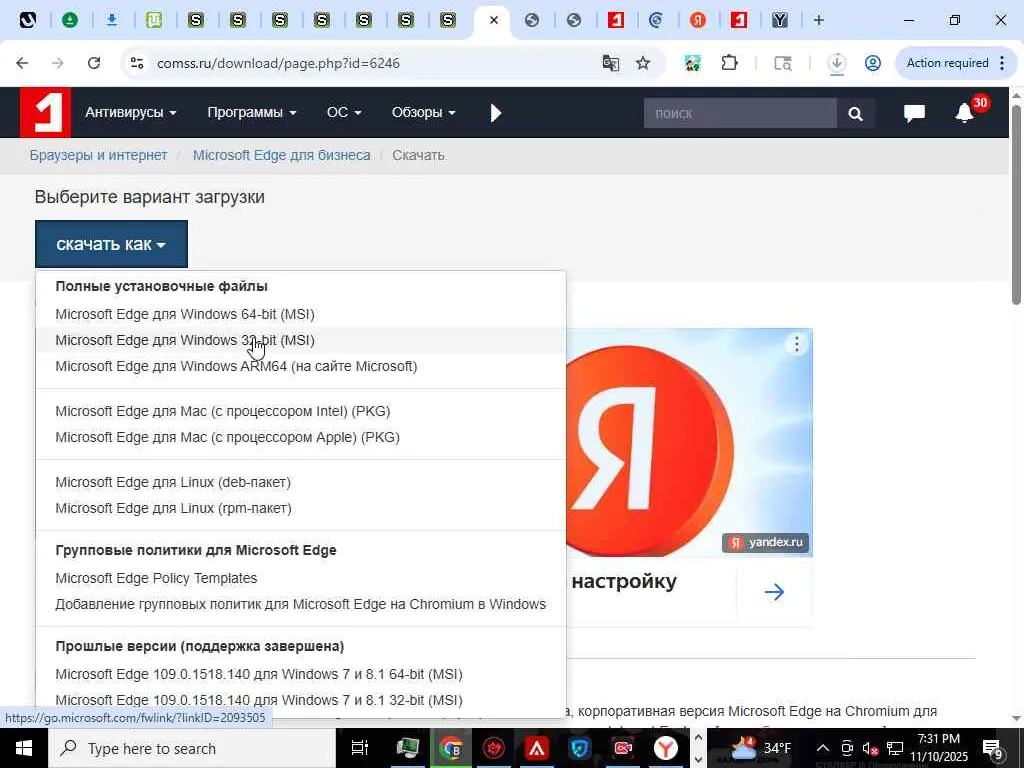Open Chrome three-dot menu
The width and height of the screenshot is (1024, 768).
pos(1002,63)
